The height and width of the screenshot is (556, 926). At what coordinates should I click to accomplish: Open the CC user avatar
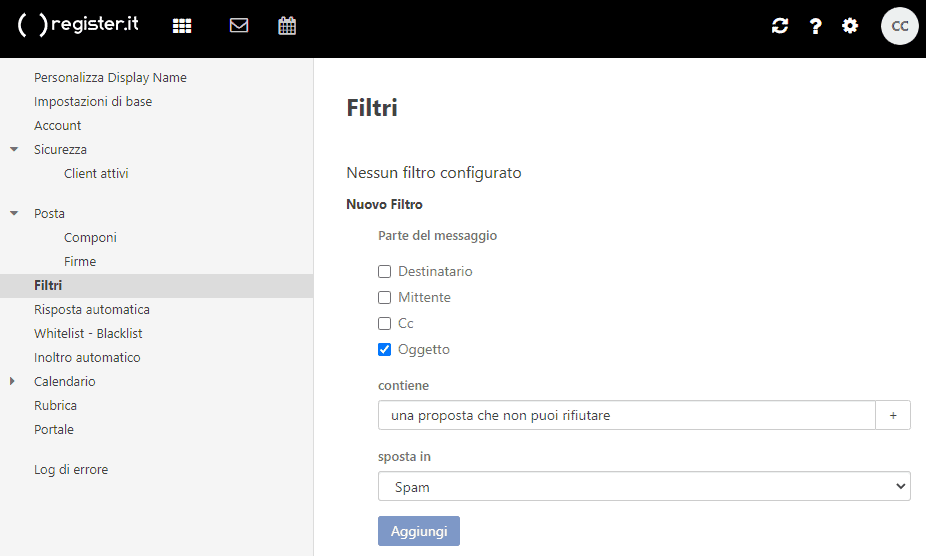pos(899,26)
